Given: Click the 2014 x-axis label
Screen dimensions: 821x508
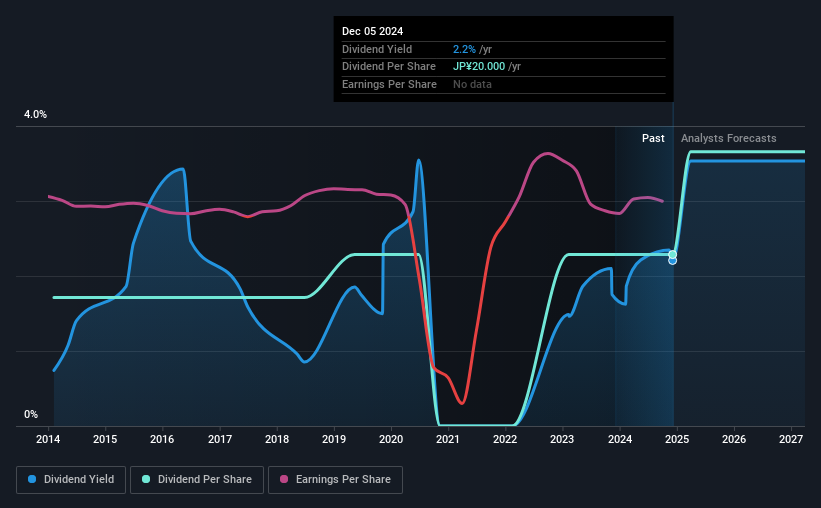Looking at the screenshot, I should pos(48,439).
